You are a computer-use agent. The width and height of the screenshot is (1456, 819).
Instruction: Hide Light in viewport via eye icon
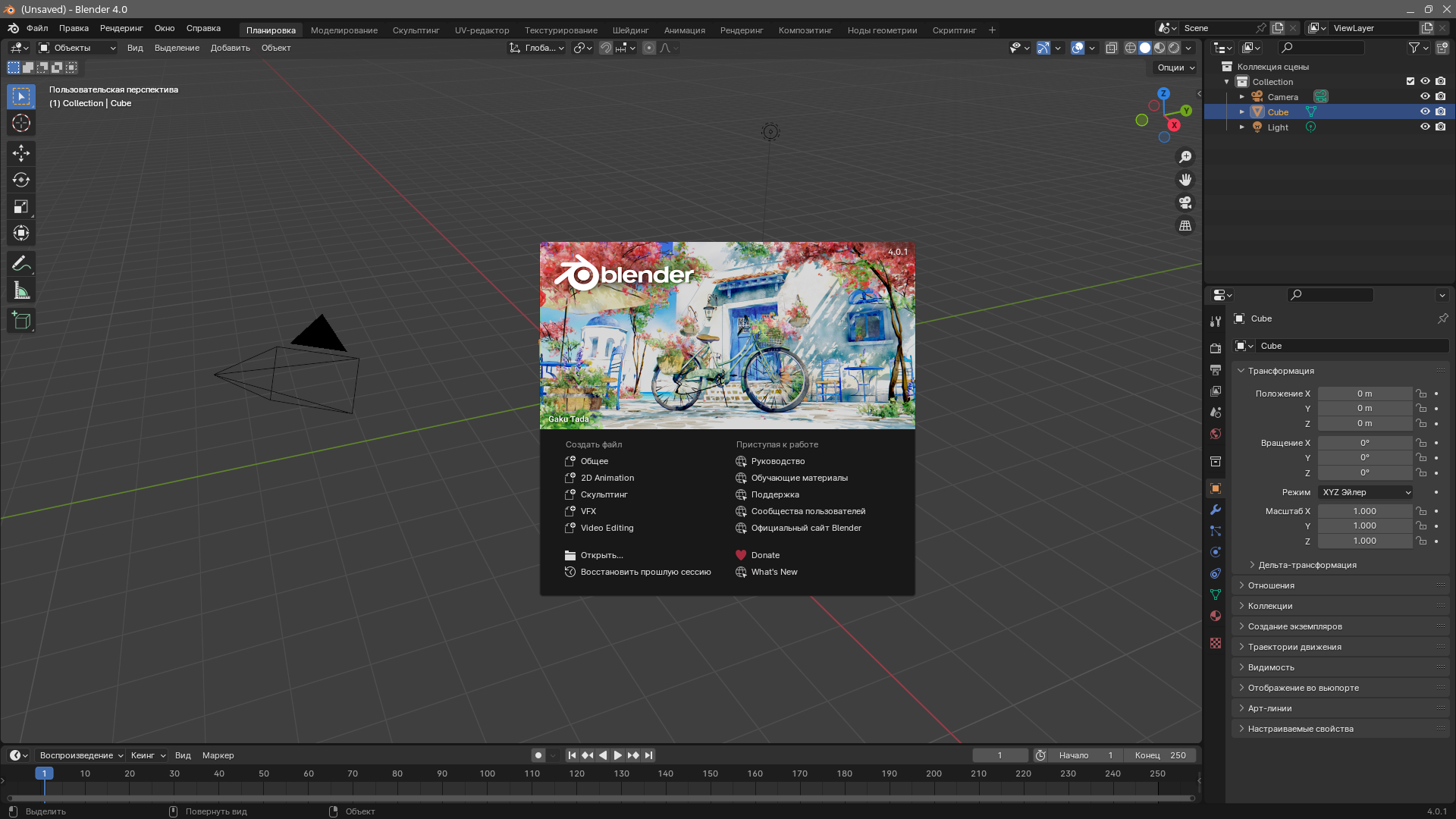1425,127
